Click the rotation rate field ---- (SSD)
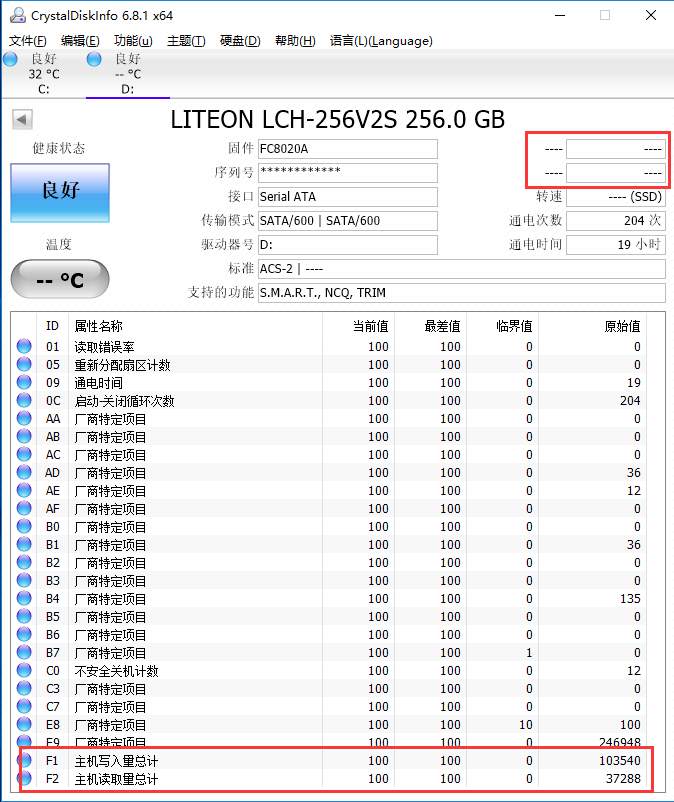 pyautogui.click(x=616, y=197)
